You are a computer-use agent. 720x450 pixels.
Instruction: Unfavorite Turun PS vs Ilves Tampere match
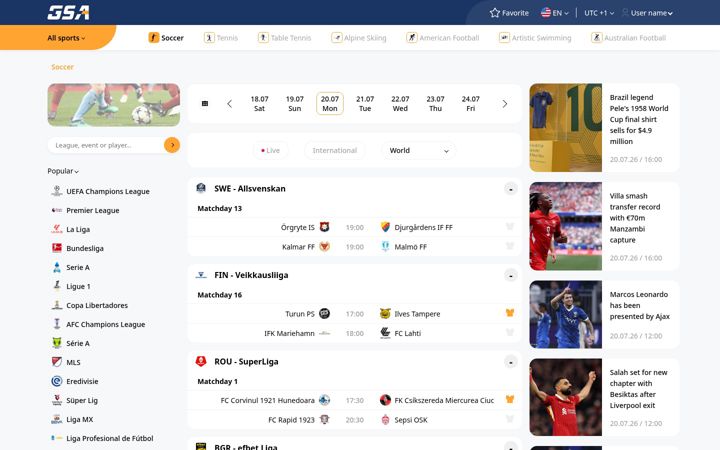tap(510, 313)
